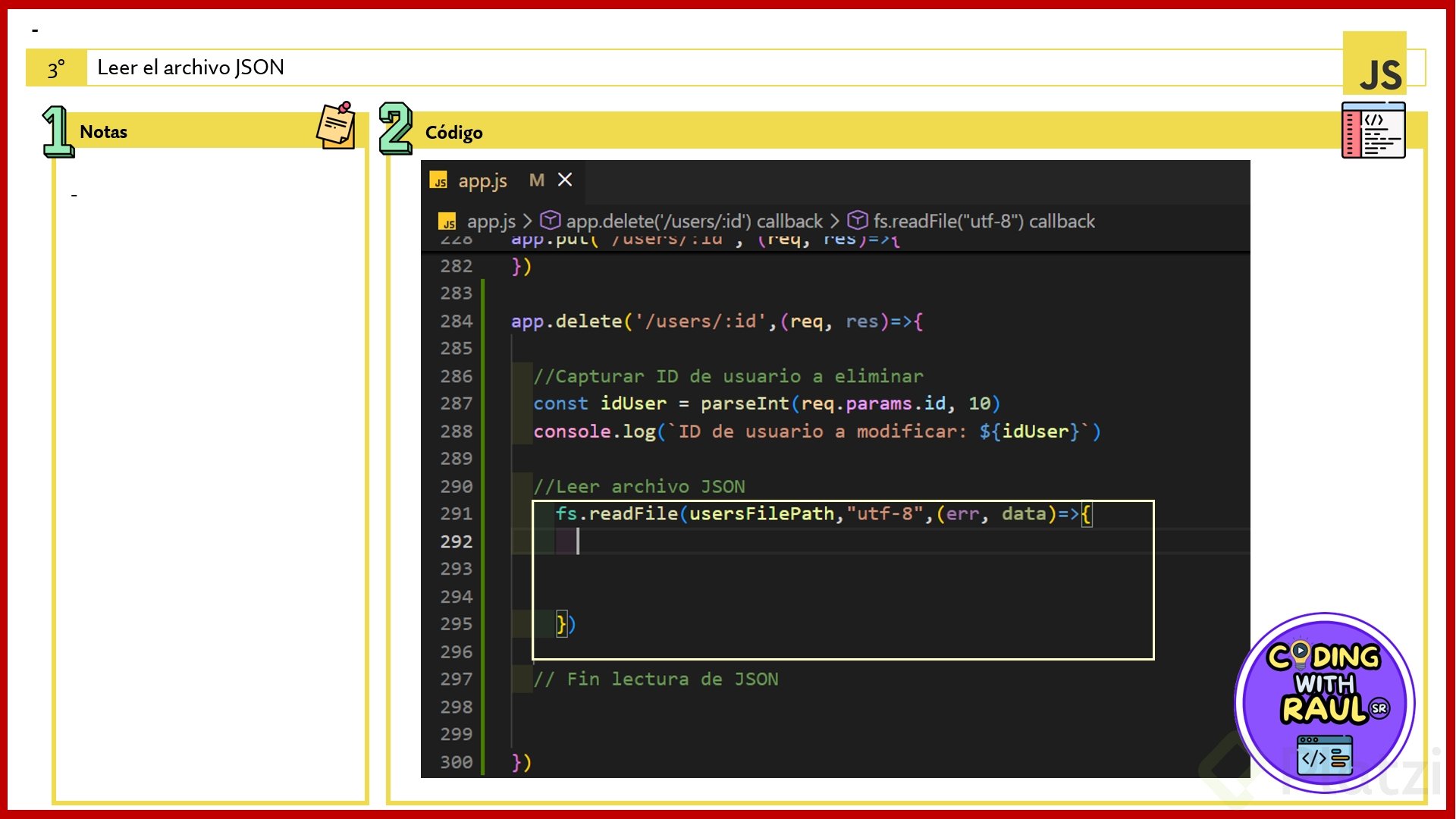Place cursor on fs.readFile line 291
The height and width of the screenshot is (819, 1456).
point(758,514)
